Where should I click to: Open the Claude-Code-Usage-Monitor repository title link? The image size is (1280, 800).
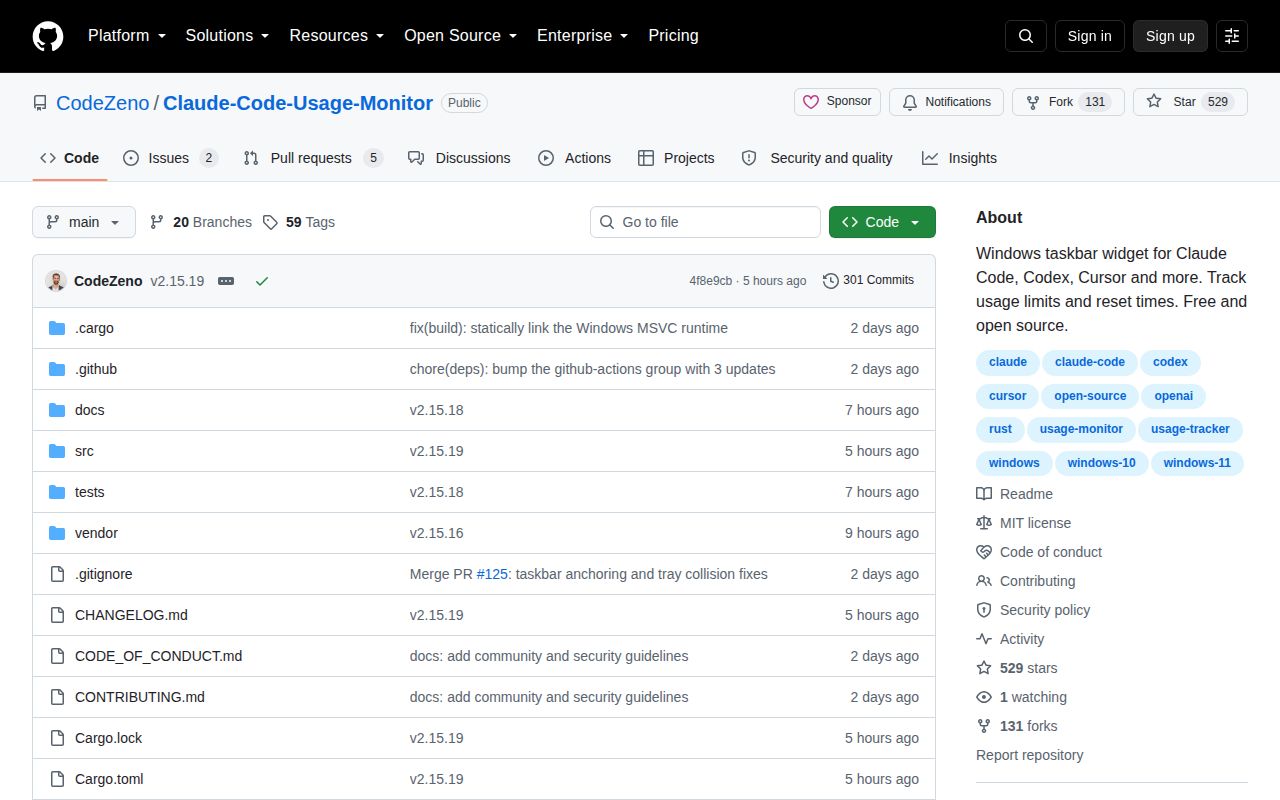(298, 103)
